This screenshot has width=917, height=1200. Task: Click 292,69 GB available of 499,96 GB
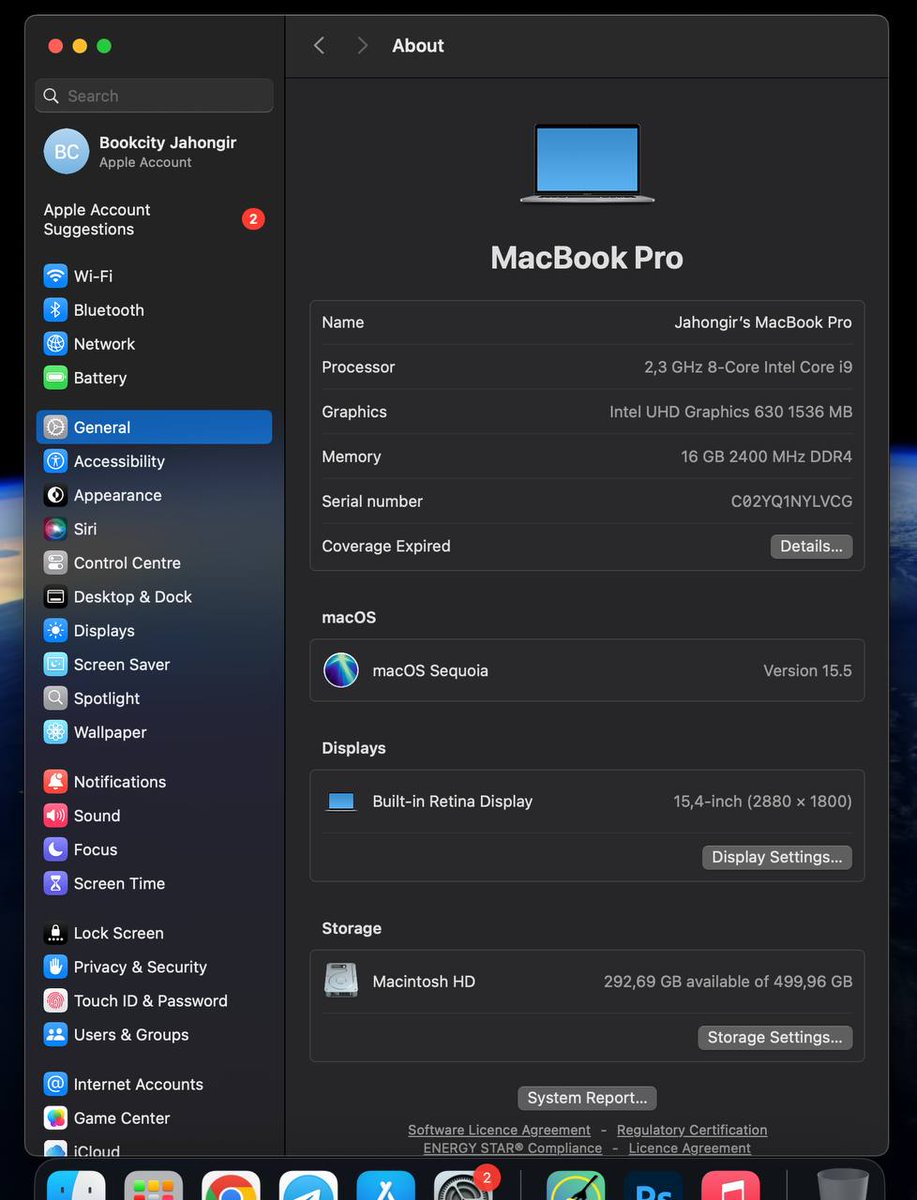tap(728, 981)
